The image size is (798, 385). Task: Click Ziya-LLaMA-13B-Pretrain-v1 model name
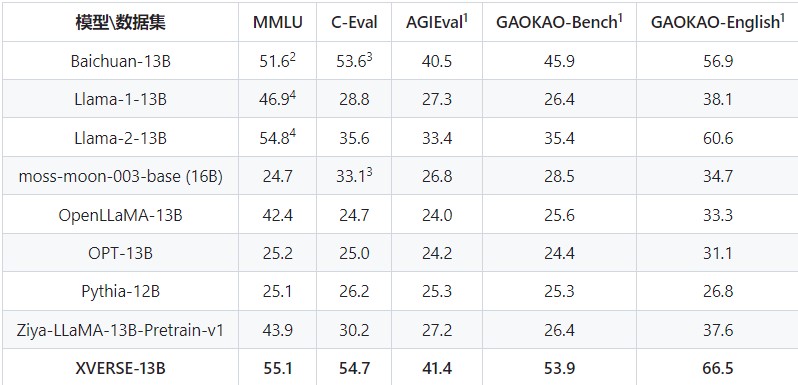(x=121, y=330)
